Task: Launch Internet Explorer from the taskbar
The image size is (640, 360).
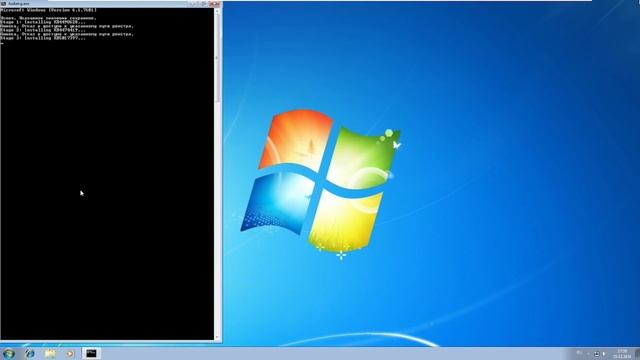Action: (30, 353)
